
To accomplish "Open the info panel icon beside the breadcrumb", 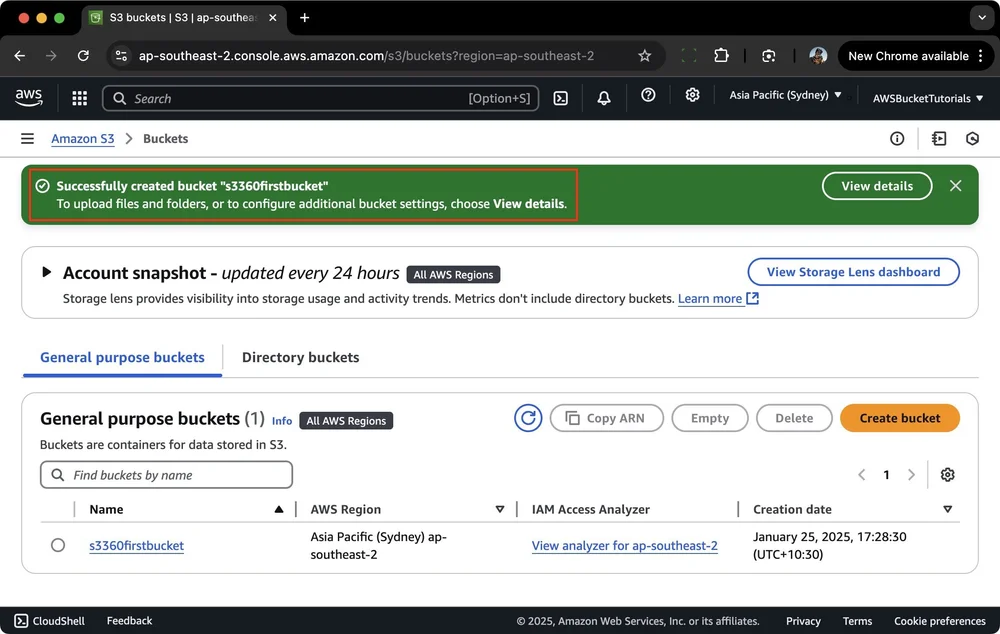I will (897, 138).
